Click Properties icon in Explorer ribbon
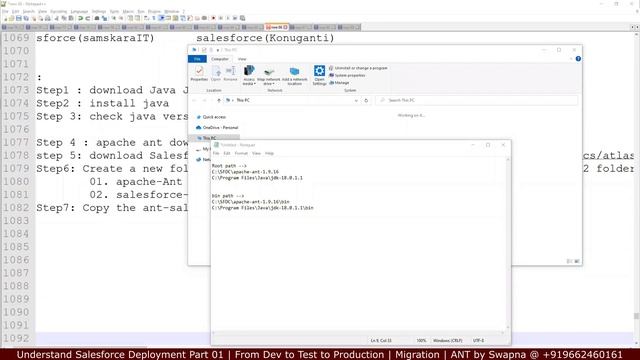The image size is (640, 360). click(199, 71)
